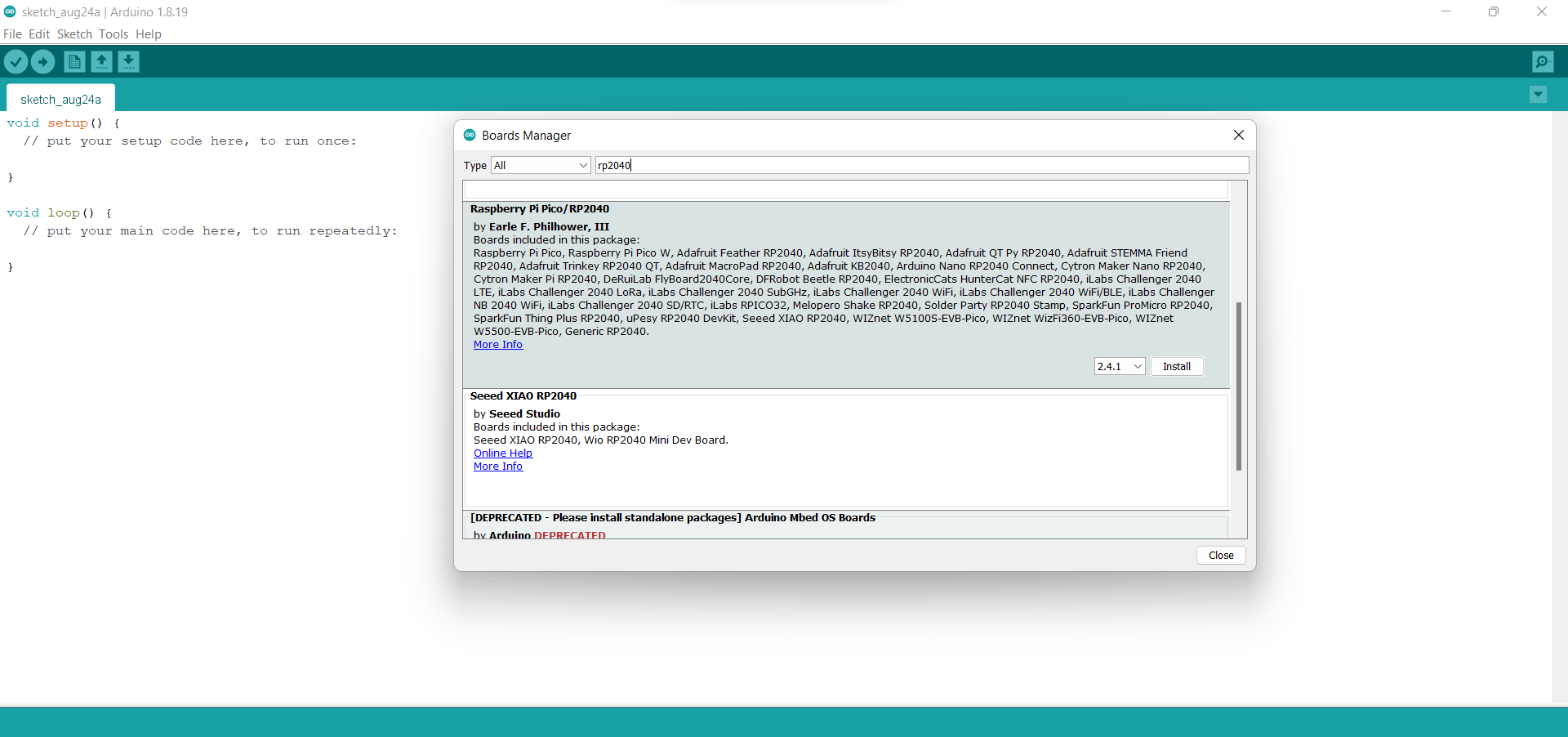Expand the Type filter dropdown

(541, 165)
